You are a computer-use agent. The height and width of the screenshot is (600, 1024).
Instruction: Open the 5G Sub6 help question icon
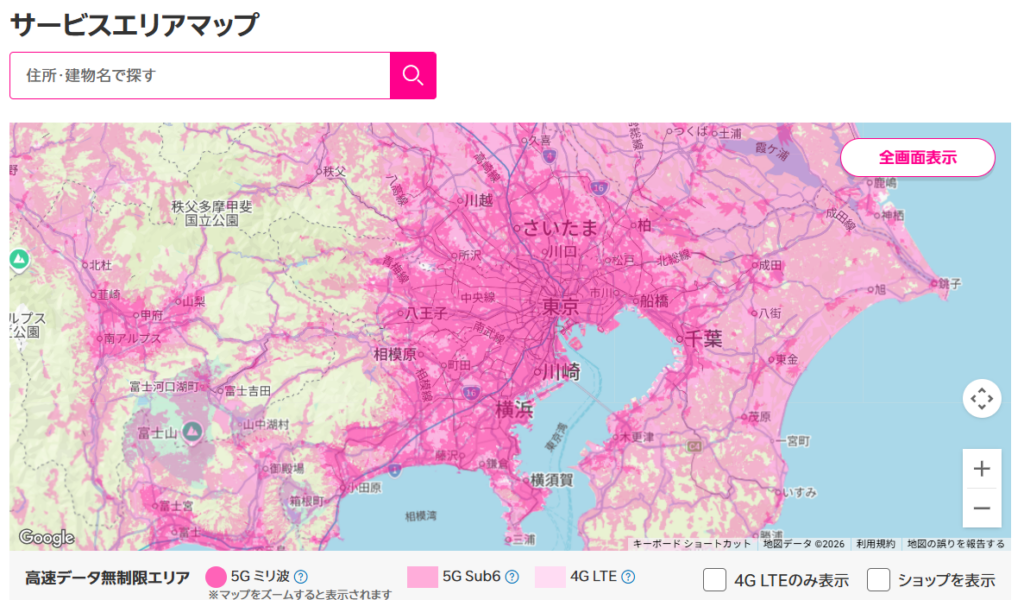coord(513,576)
